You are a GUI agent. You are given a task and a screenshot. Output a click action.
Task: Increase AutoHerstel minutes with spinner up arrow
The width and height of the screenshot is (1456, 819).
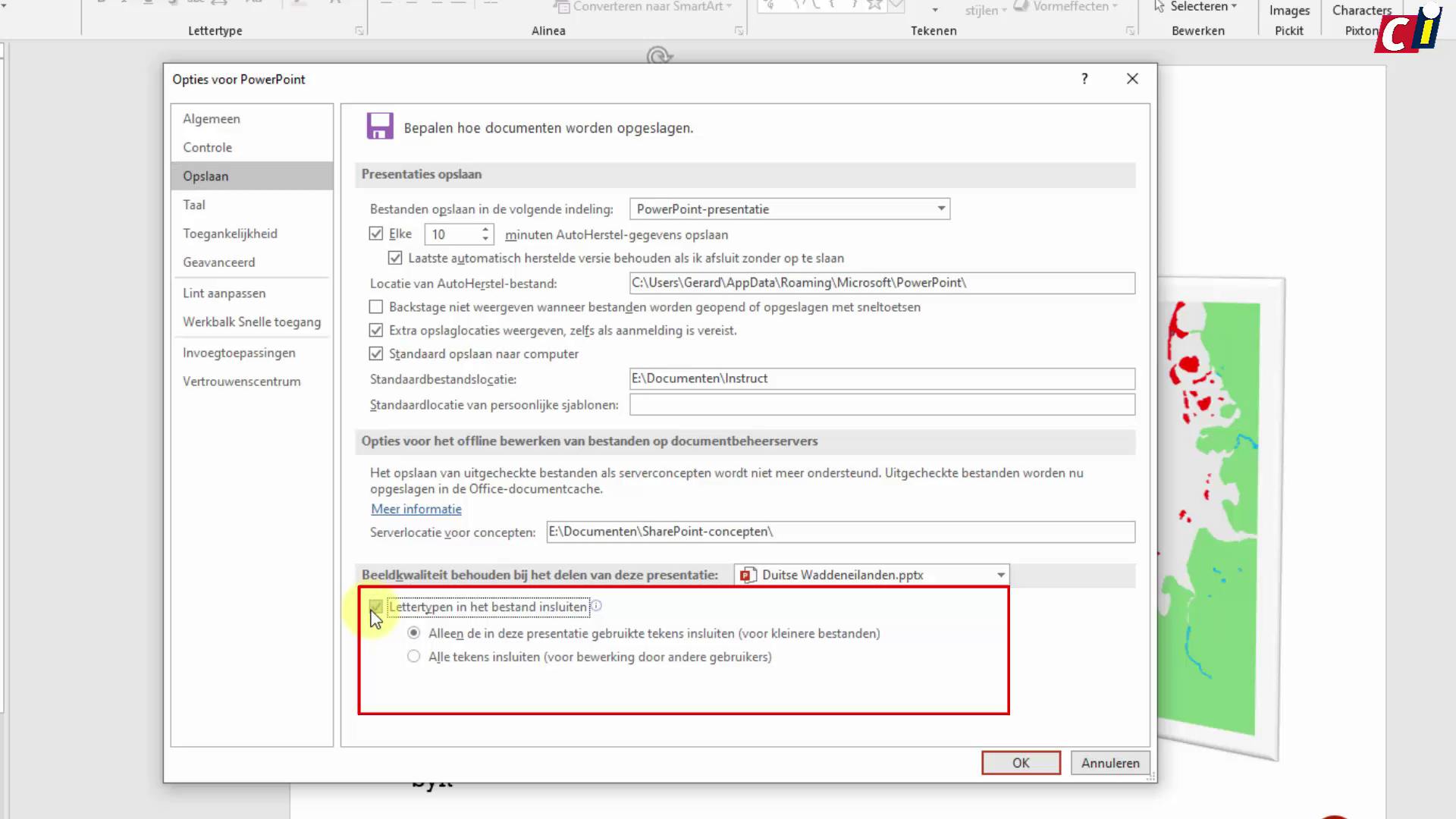tap(485, 229)
